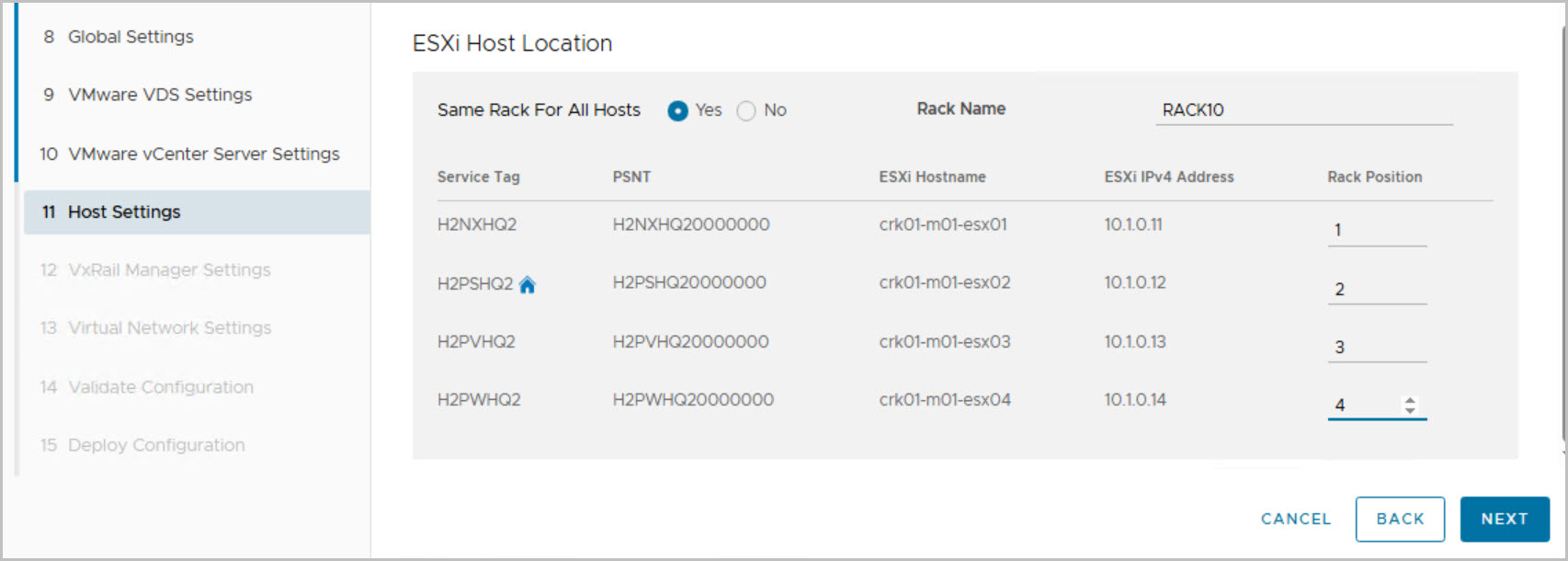The width and height of the screenshot is (1568, 561).
Task: Go to step 8 Global Settings
Action: 131,37
